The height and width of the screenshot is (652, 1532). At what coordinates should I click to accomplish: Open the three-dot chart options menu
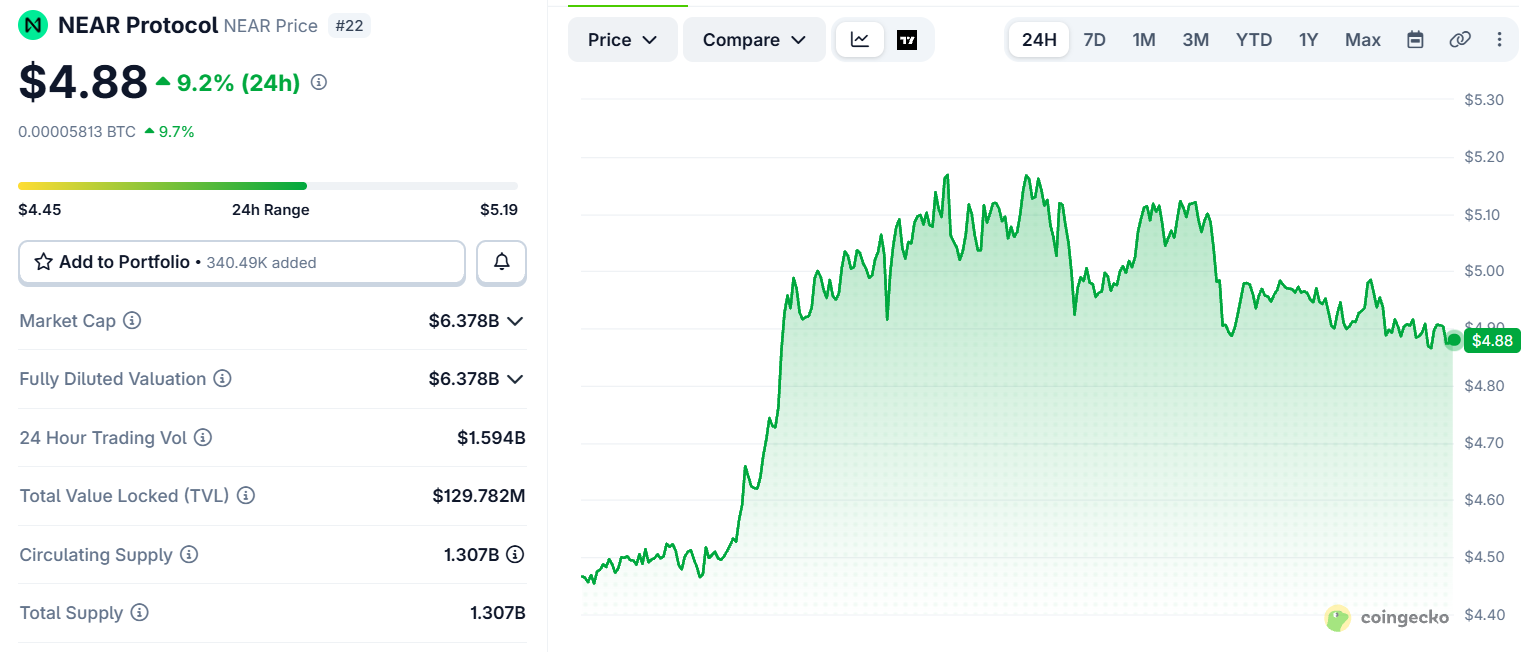[x=1499, y=40]
